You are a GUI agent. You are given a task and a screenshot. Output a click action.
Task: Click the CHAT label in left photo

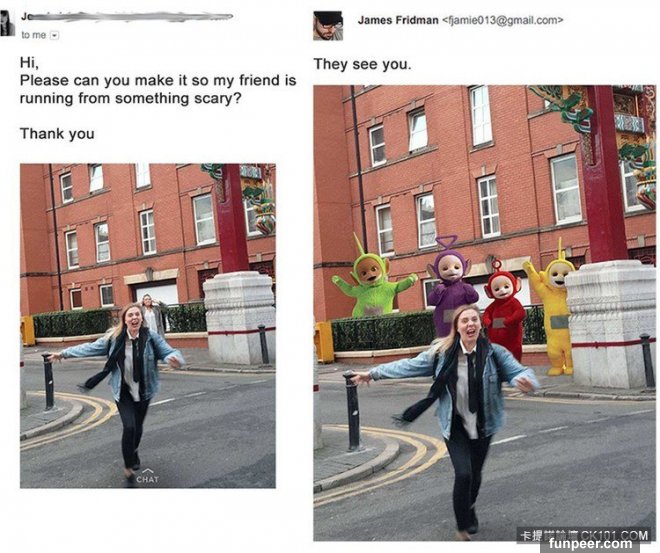[x=147, y=479]
